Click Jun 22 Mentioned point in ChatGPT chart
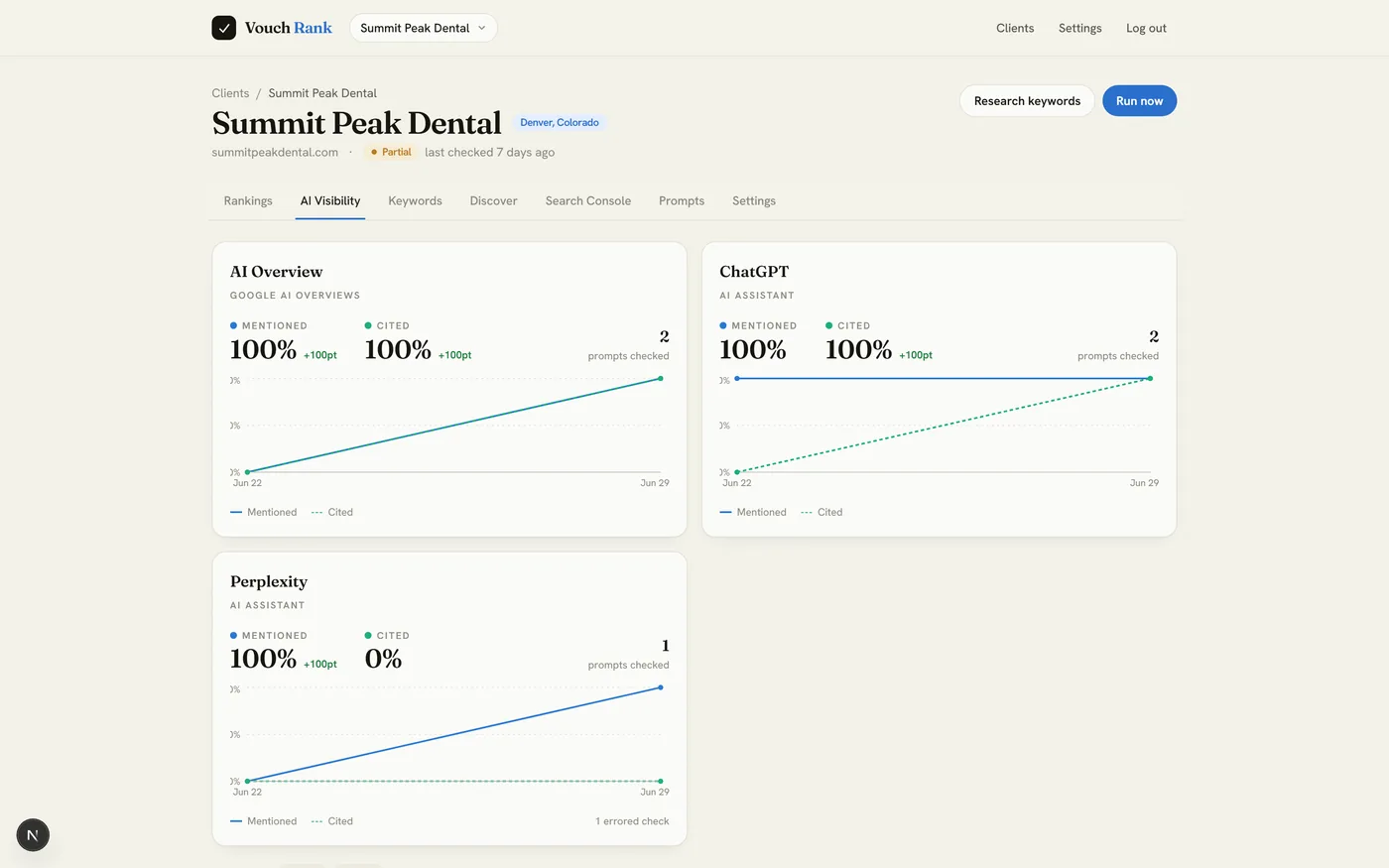 [736, 378]
